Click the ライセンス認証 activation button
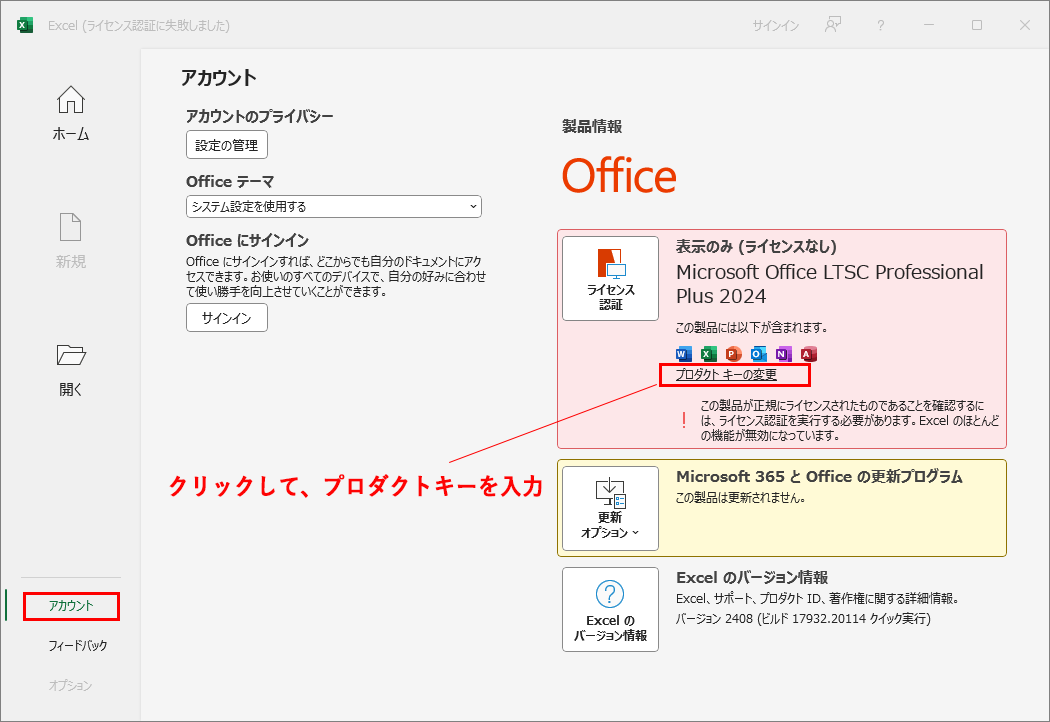 coord(610,278)
